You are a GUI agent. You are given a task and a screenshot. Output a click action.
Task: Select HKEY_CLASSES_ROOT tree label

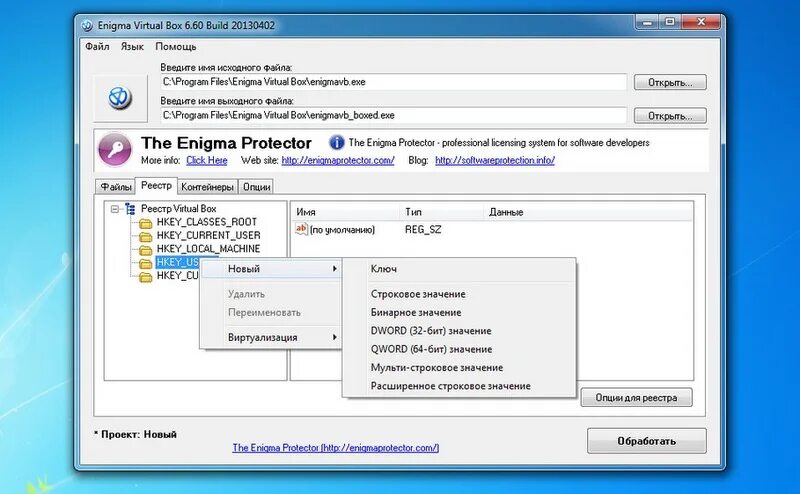coord(207,222)
